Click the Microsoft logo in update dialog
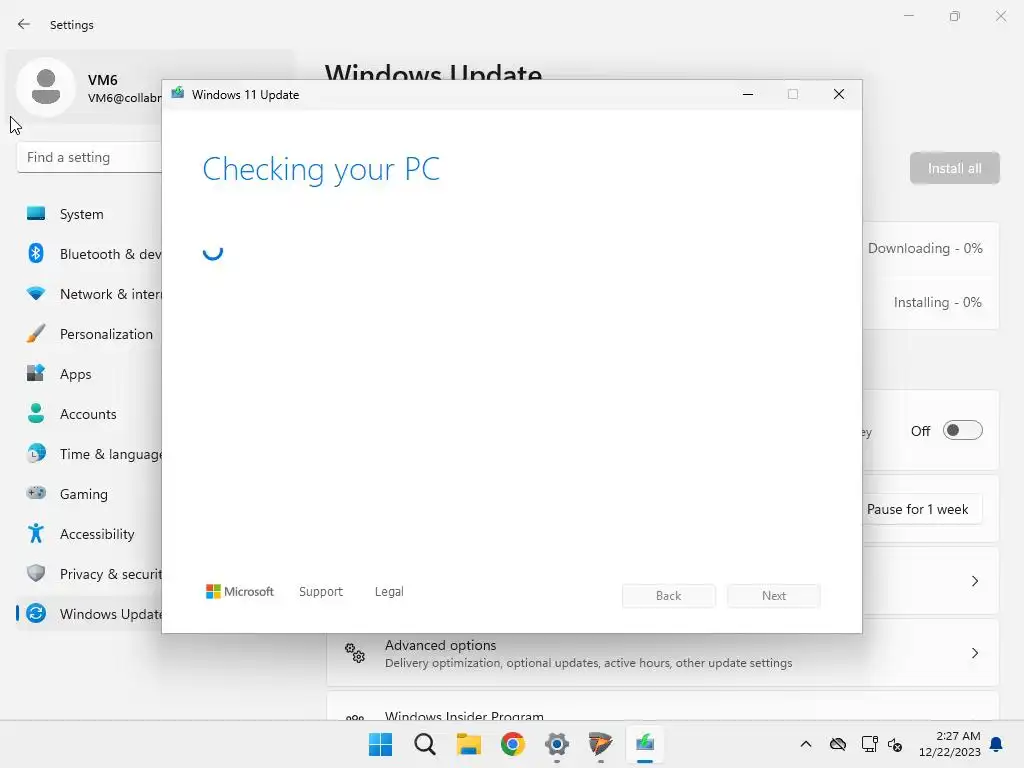1024x768 pixels. [x=240, y=592]
